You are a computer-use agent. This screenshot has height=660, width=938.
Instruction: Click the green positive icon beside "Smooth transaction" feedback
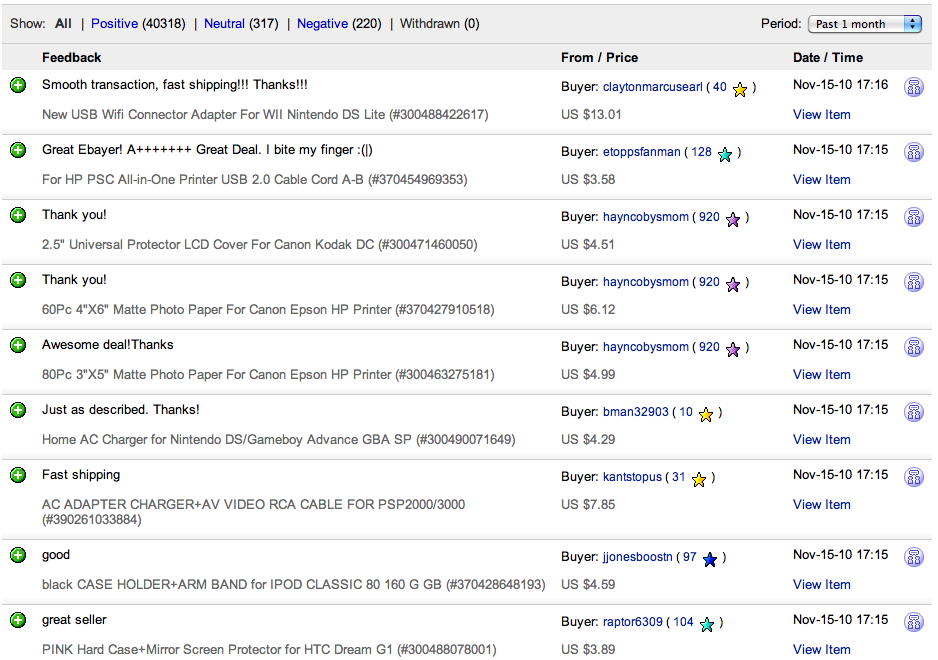tap(18, 86)
